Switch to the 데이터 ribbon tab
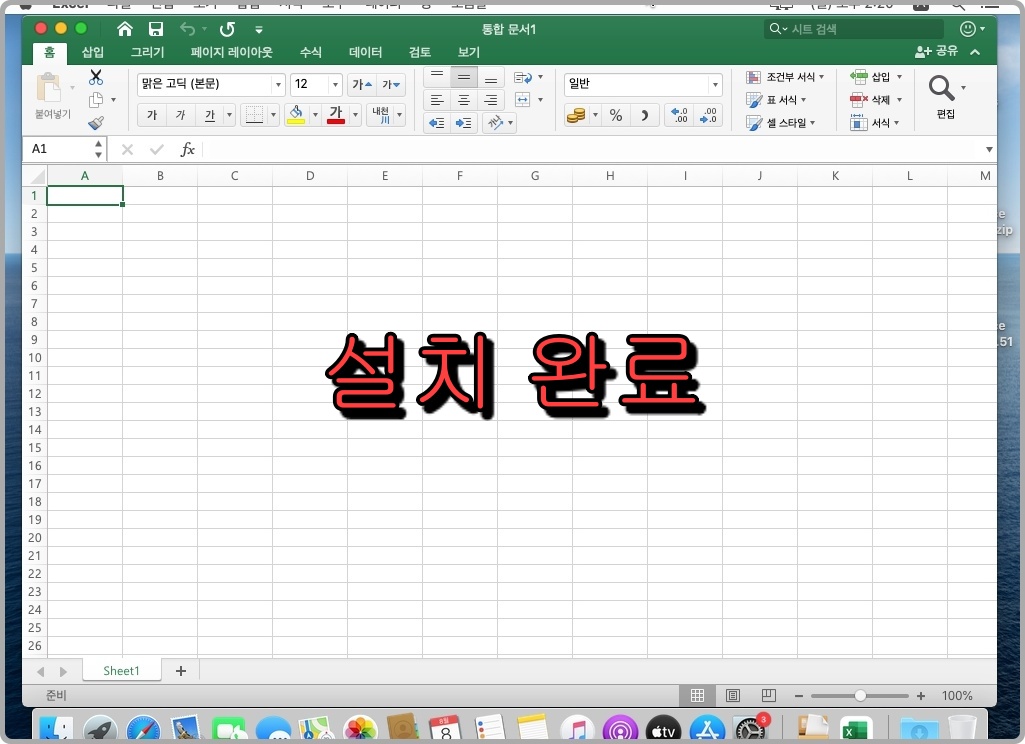This screenshot has height=744, width=1025. pos(365,52)
